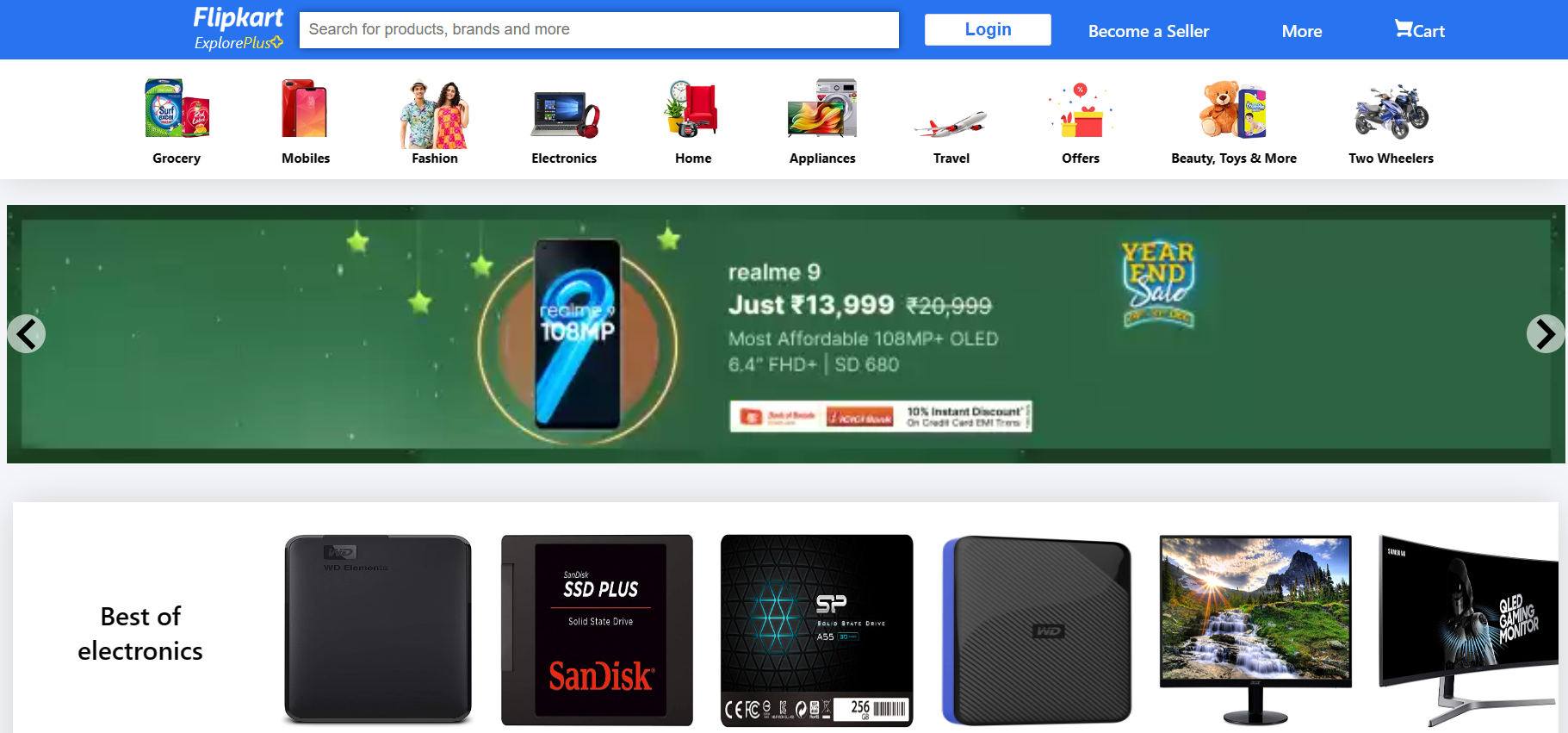Select the Offers gift box icon
Viewport: 1568px width, 733px height.
pyautogui.click(x=1081, y=110)
